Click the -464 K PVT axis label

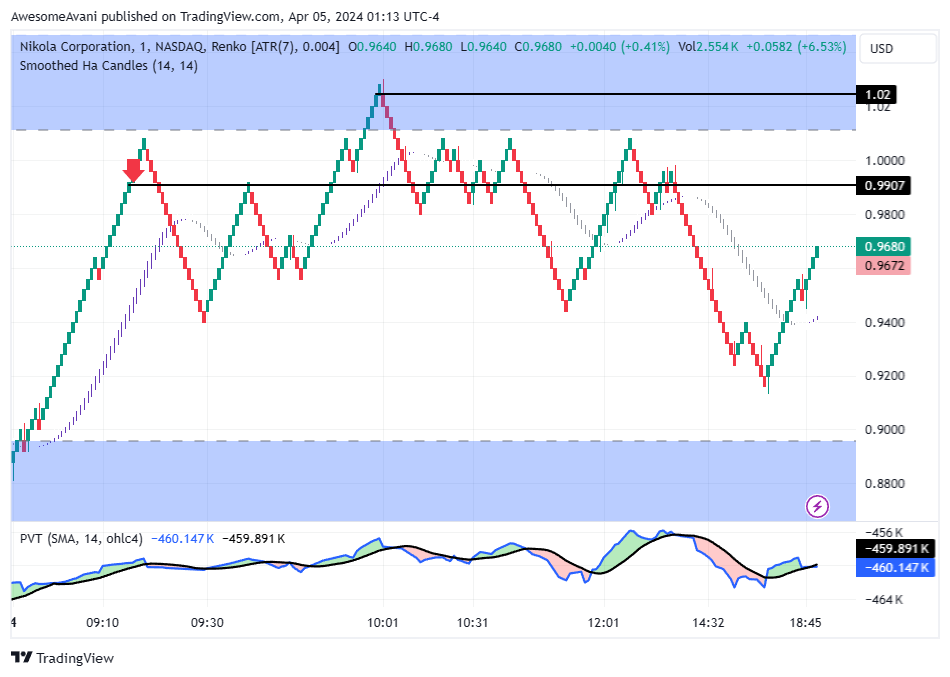tap(884, 600)
